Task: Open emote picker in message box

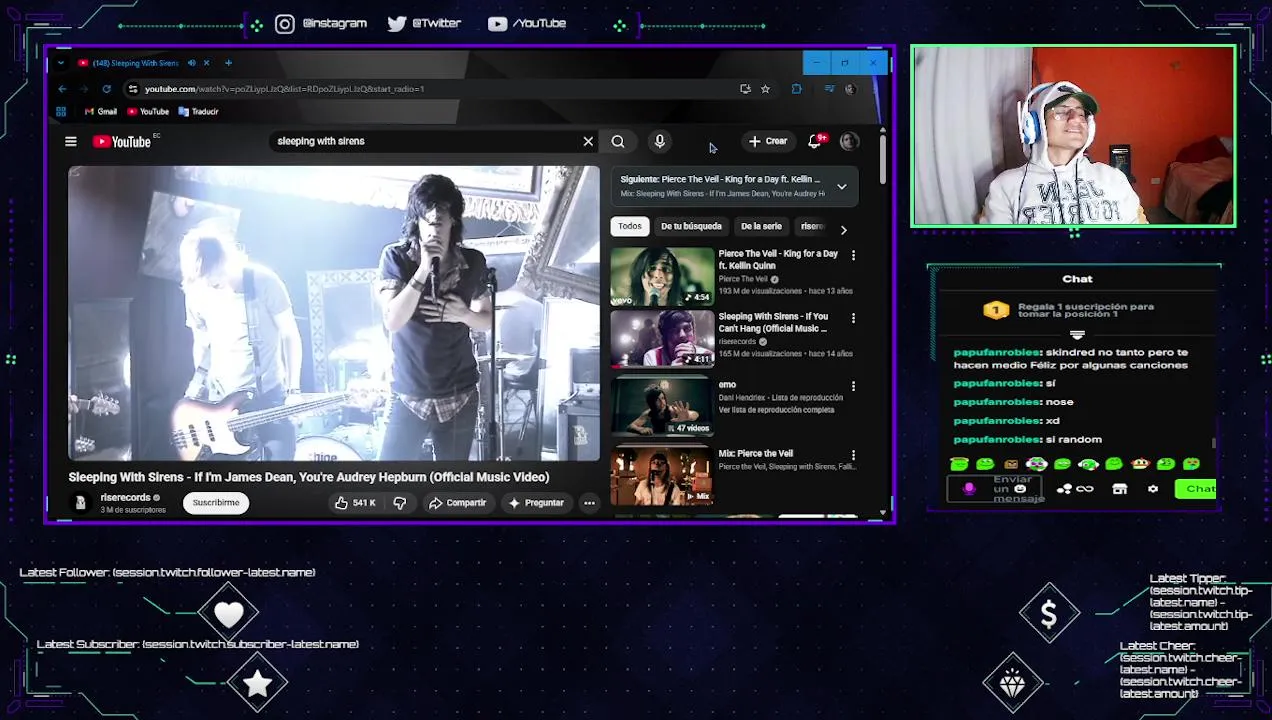Action: click(1020, 489)
